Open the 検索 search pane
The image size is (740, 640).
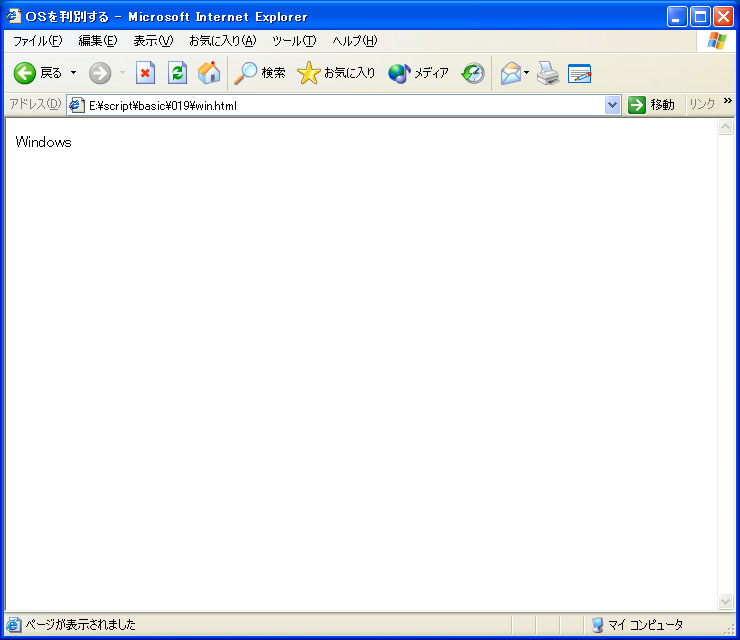pos(260,73)
